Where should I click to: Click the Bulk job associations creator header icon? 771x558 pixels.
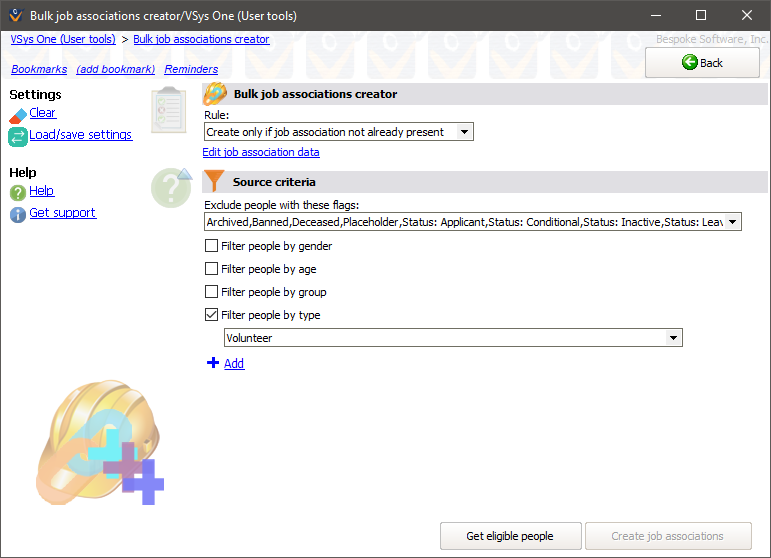pyautogui.click(x=215, y=94)
